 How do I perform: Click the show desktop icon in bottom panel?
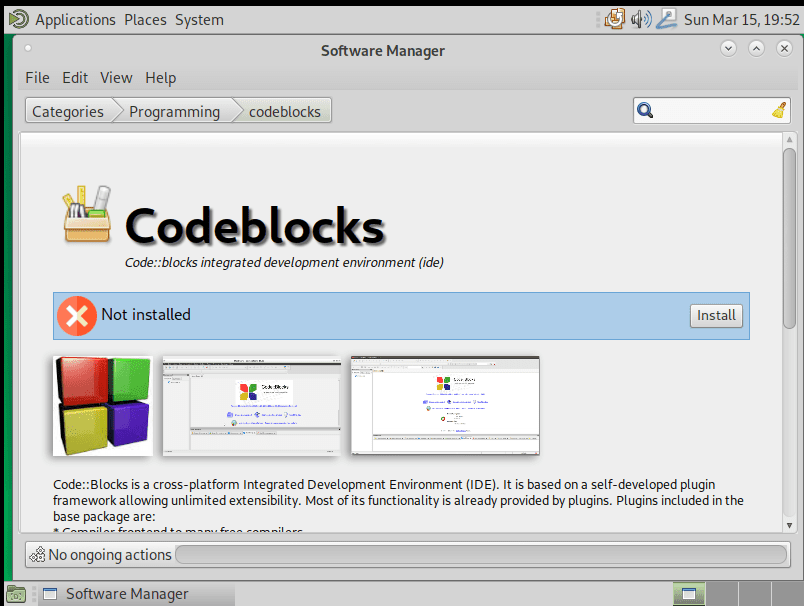coord(15,594)
